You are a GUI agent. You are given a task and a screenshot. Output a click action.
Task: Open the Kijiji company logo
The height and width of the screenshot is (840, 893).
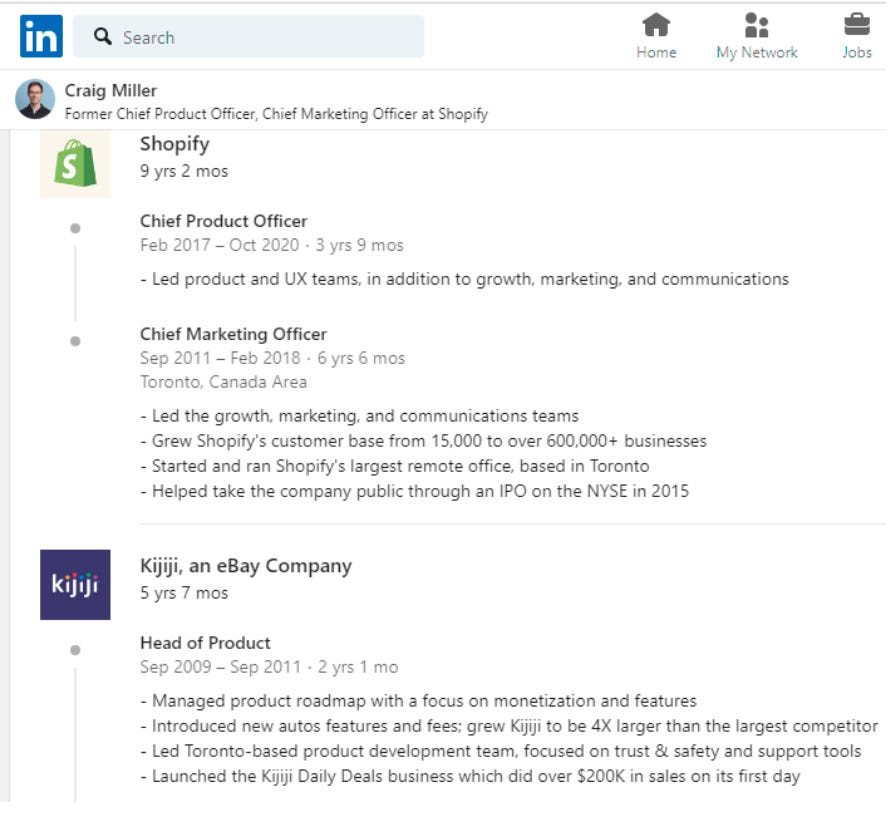pyautogui.click(x=75, y=585)
